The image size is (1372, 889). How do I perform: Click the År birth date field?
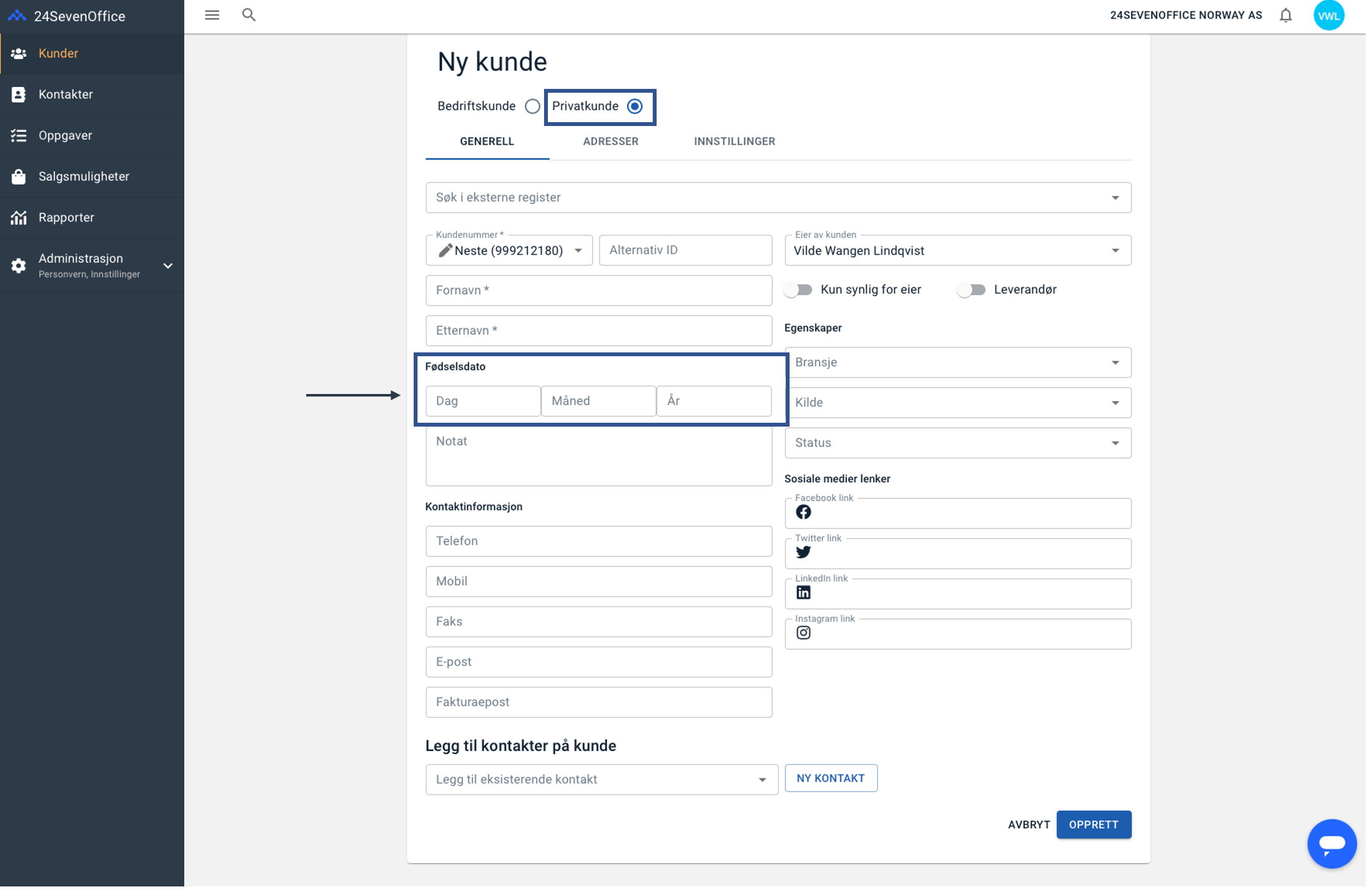[713, 401]
